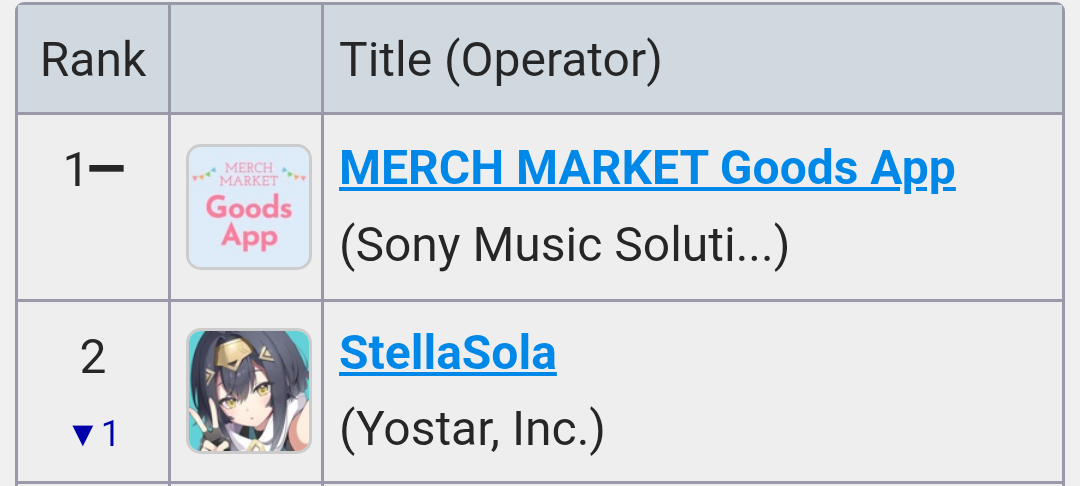Image resolution: width=1080 pixels, height=486 pixels.
Task: Click the word MARKET in the title link
Action: 612,167
